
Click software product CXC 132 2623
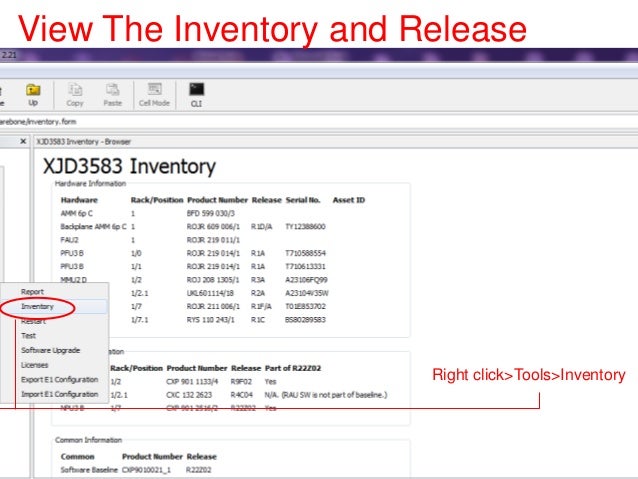(x=189, y=395)
